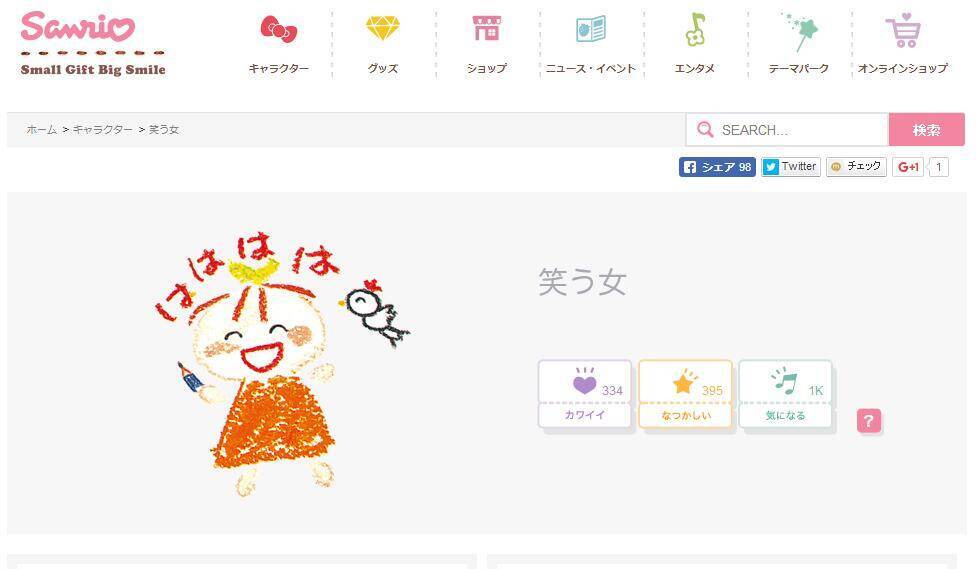Viewport: 978px width, 569px height.
Task: Click the Twitter share button
Action: tap(790, 167)
